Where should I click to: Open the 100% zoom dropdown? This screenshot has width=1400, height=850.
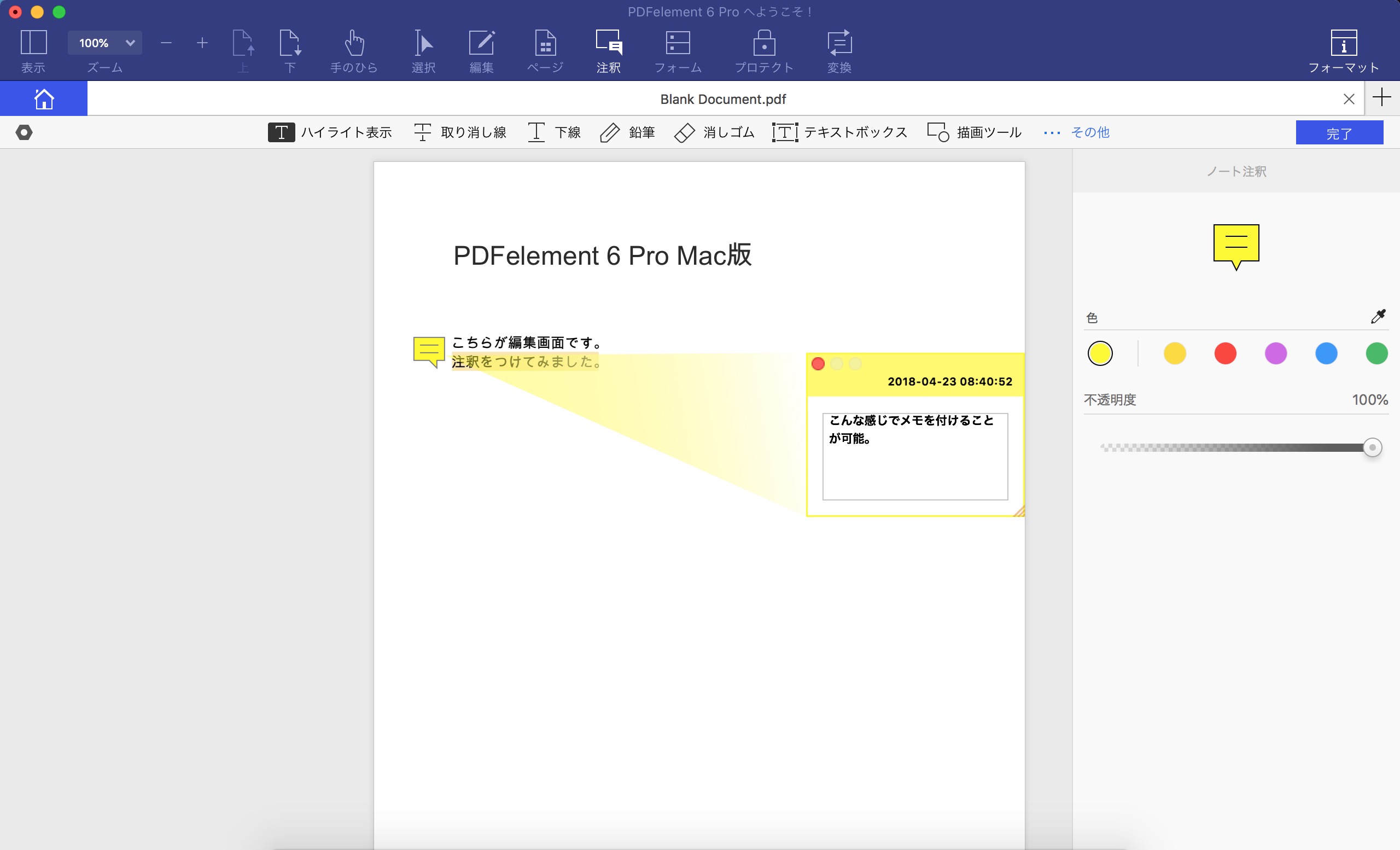[x=104, y=43]
